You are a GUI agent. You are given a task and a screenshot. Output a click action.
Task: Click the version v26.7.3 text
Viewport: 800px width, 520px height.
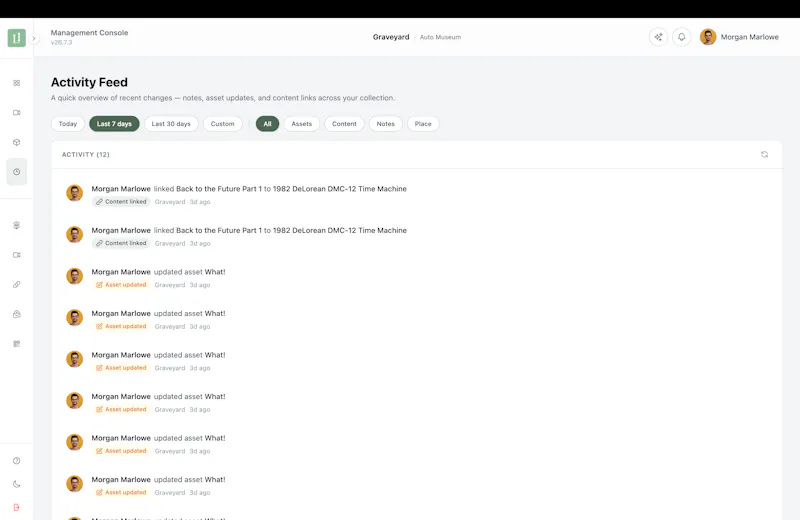[x=61, y=42]
